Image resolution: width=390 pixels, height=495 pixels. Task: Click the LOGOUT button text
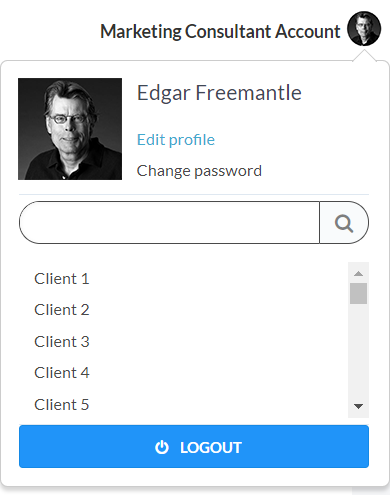[x=211, y=447]
